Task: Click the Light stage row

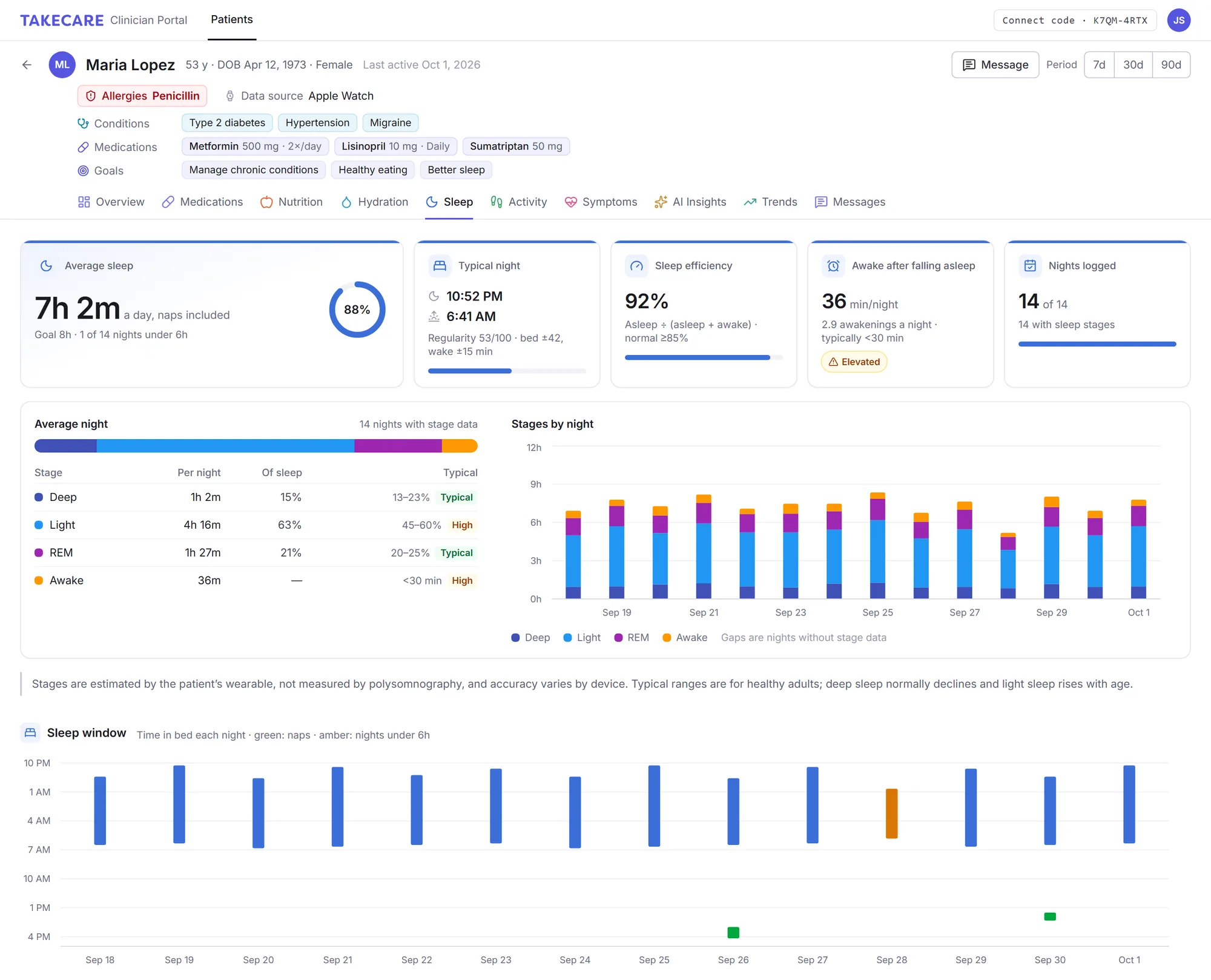Action: pyautogui.click(x=256, y=525)
